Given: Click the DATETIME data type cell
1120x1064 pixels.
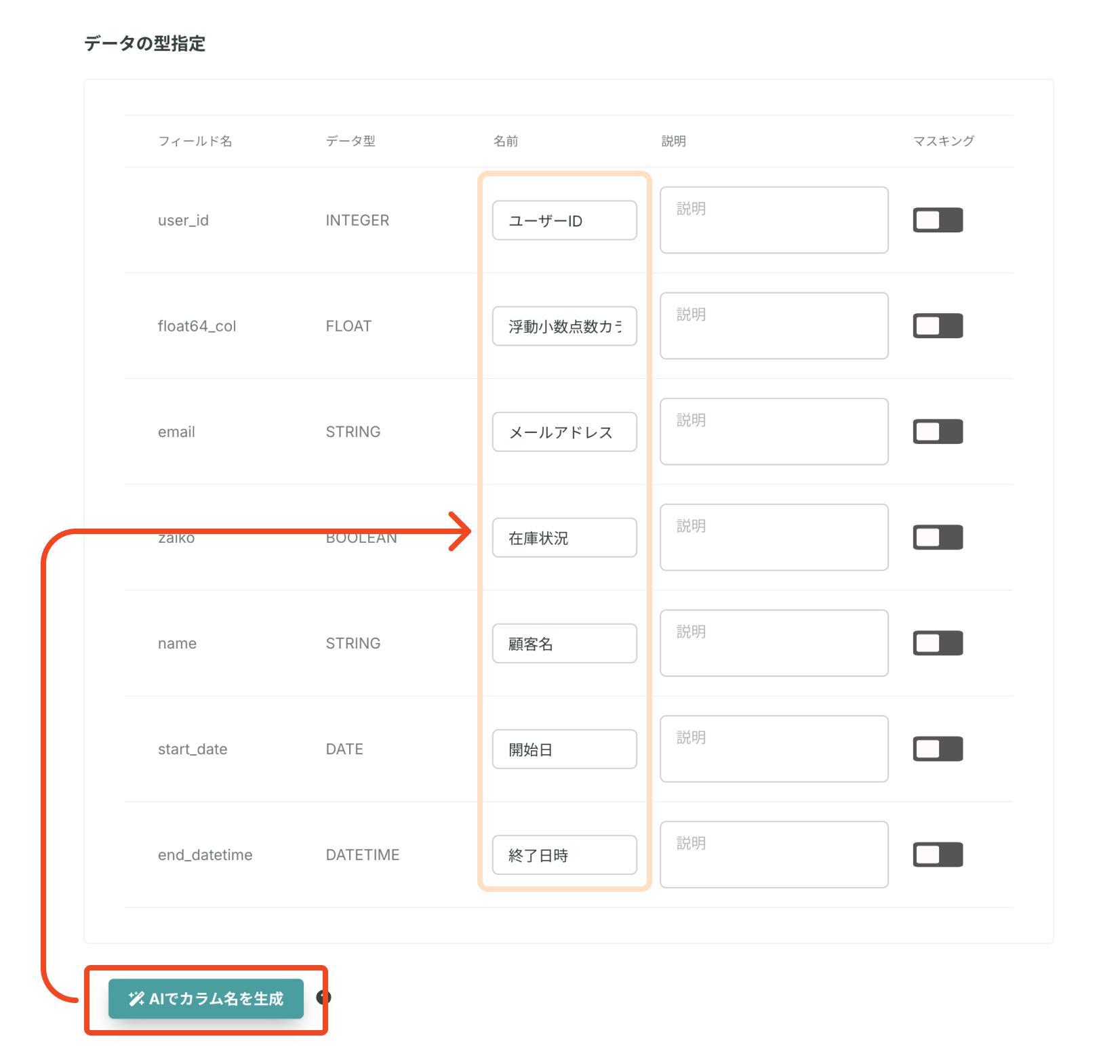Looking at the screenshot, I should coord(363,855).
